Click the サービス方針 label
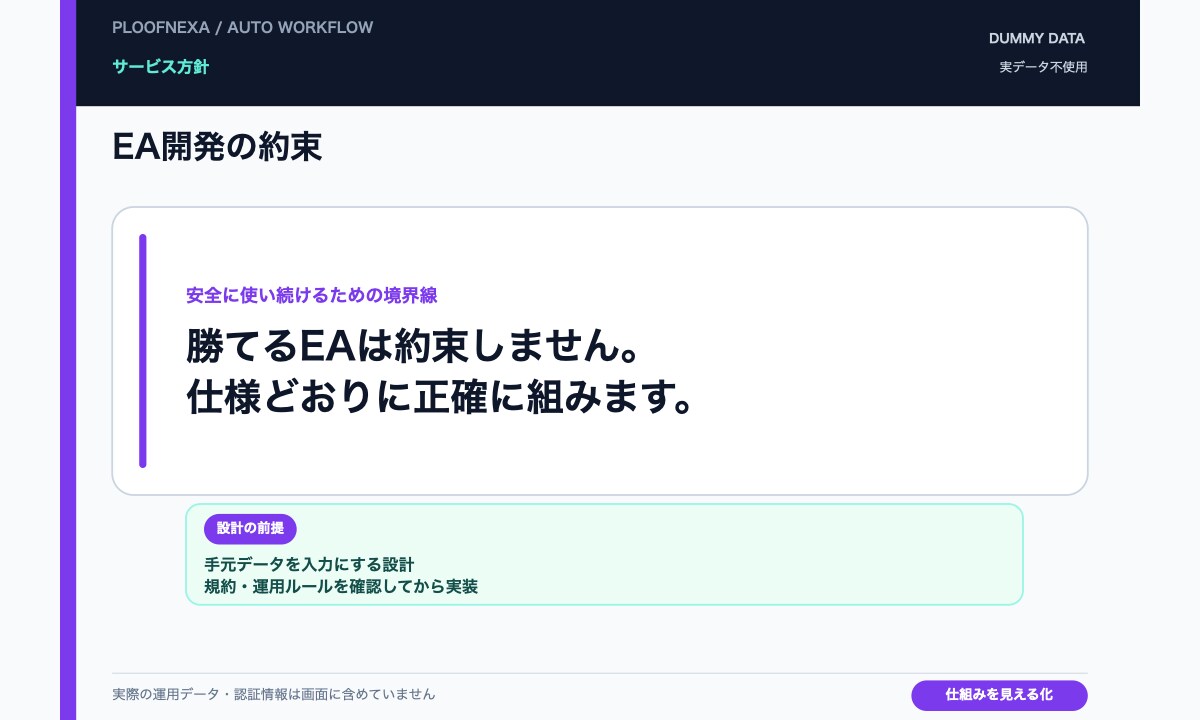Image resolution: width=1200 pixels, height=720 pixels. click(161, 67)
